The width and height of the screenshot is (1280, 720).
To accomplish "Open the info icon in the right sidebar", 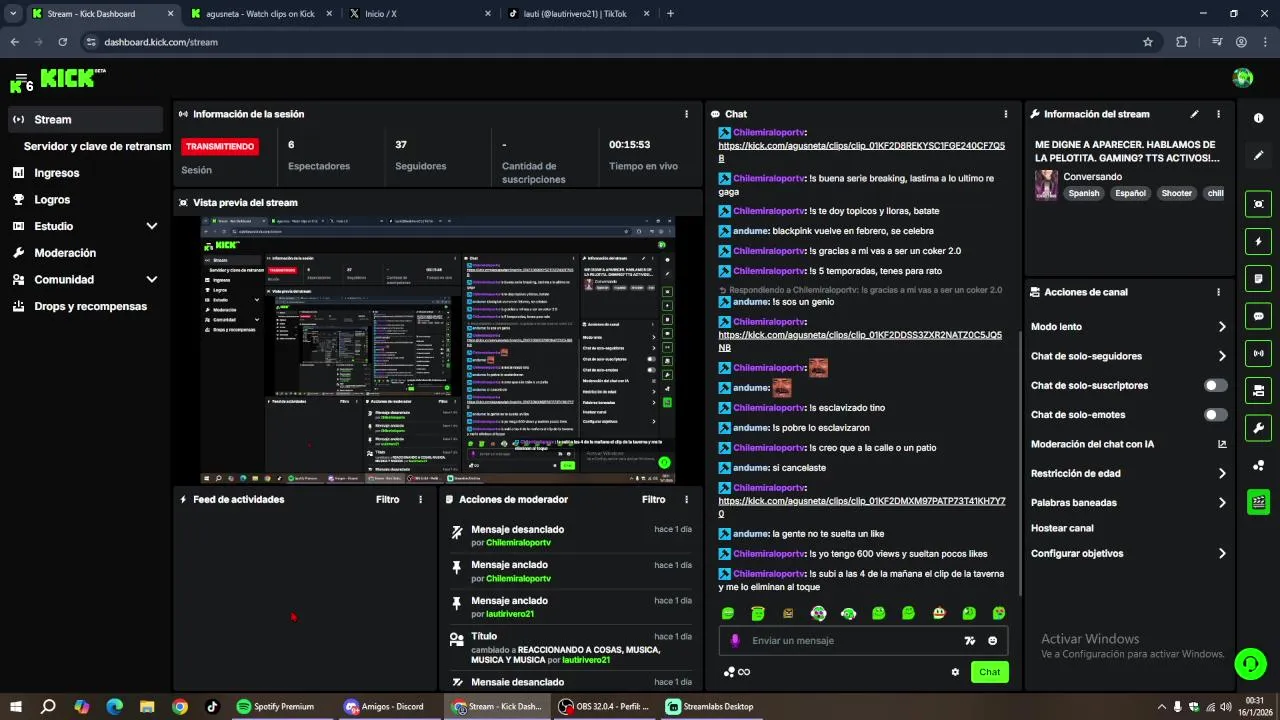I will [x=1258, y=118].
